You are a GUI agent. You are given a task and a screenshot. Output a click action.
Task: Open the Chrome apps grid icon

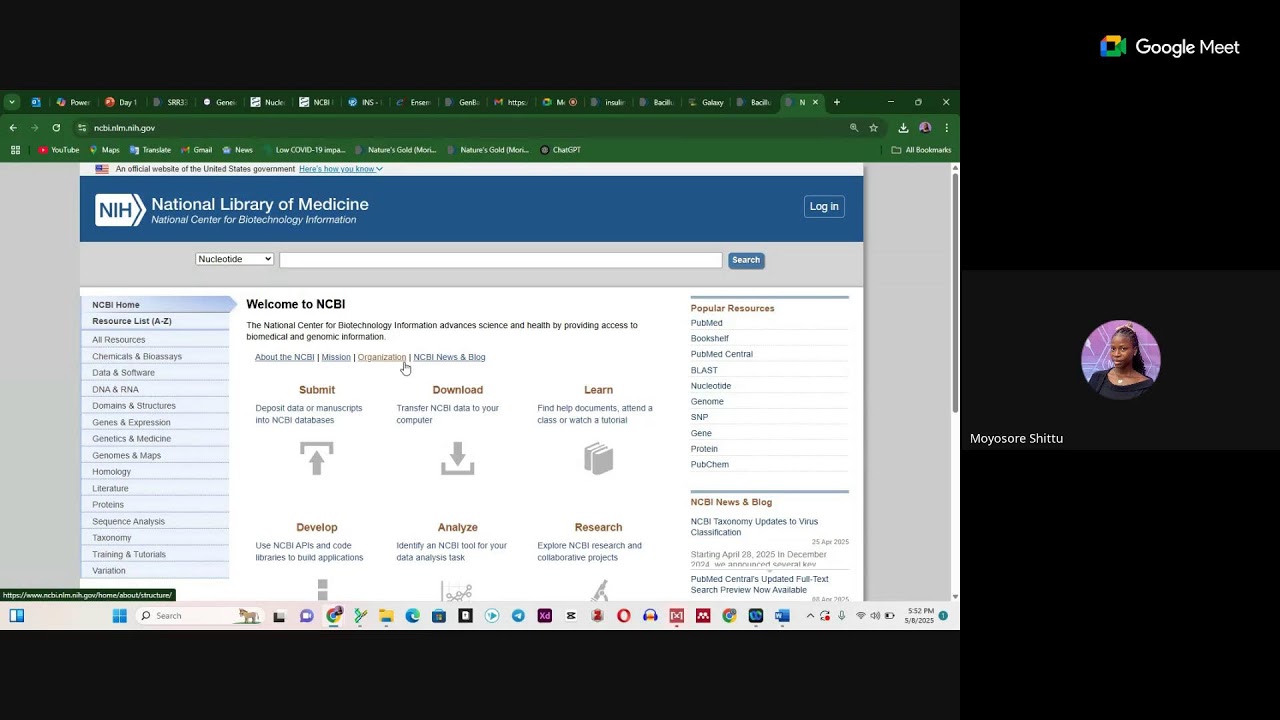(x=15, y=150)
